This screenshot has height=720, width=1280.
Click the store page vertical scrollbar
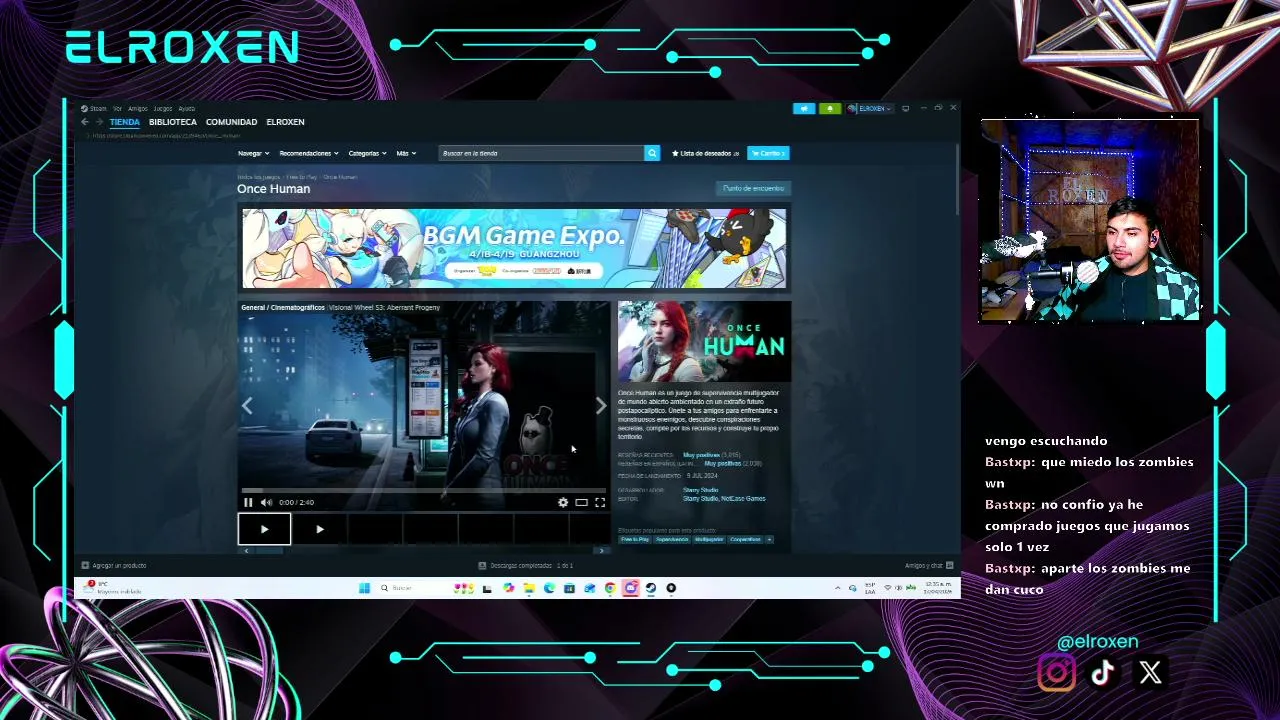[957, 180]
